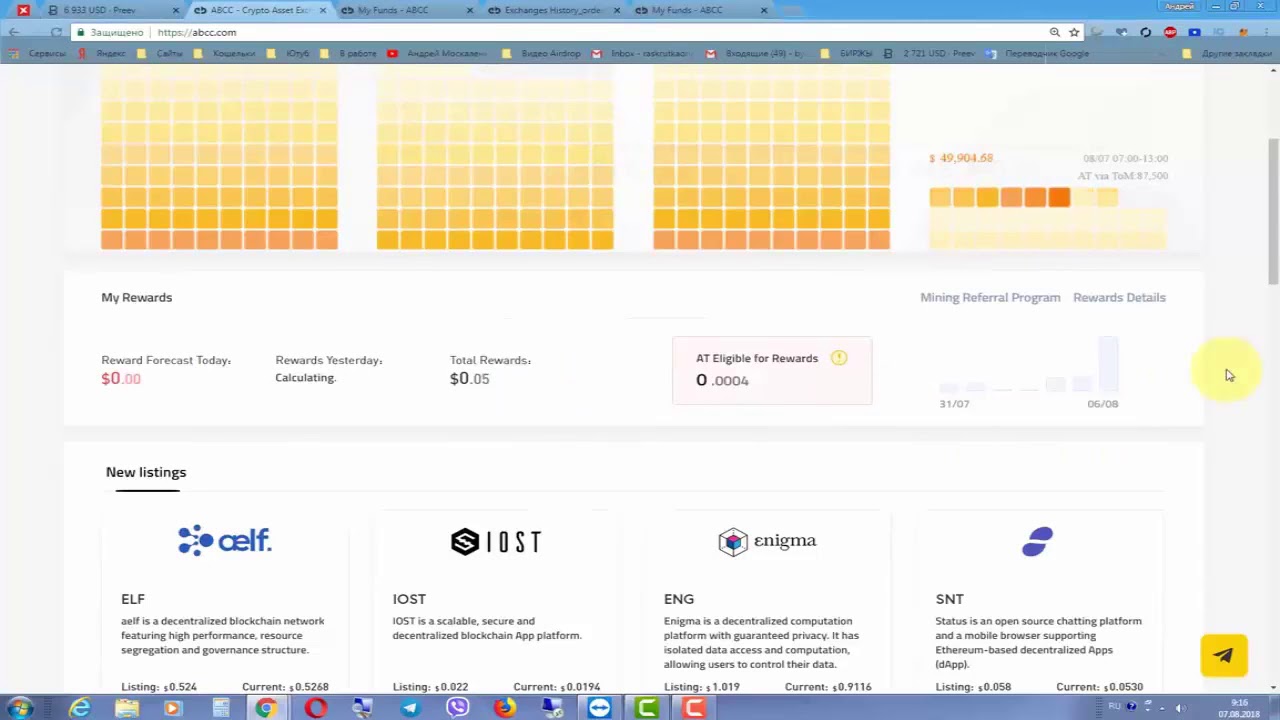Click the Total Rewards $0.05 value
This screenshot has height=720, width=1280.
[x=469, y=378]
